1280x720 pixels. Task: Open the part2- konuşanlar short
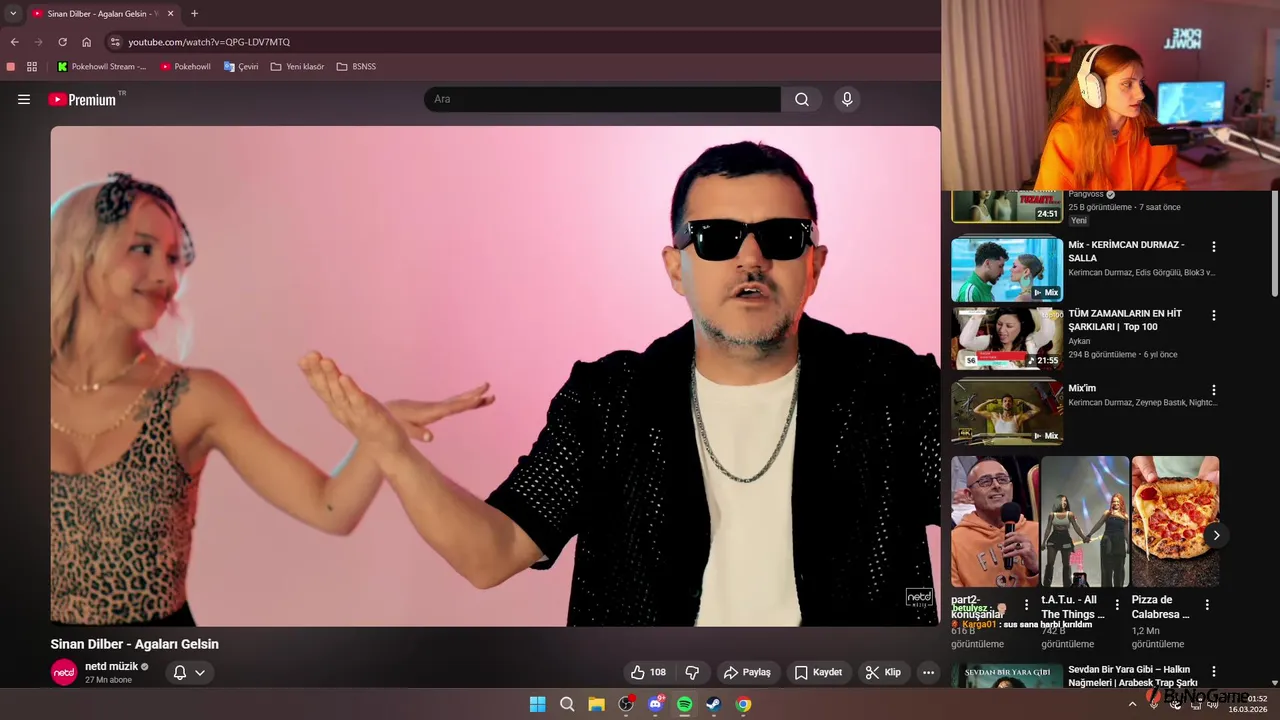[995, 521]
